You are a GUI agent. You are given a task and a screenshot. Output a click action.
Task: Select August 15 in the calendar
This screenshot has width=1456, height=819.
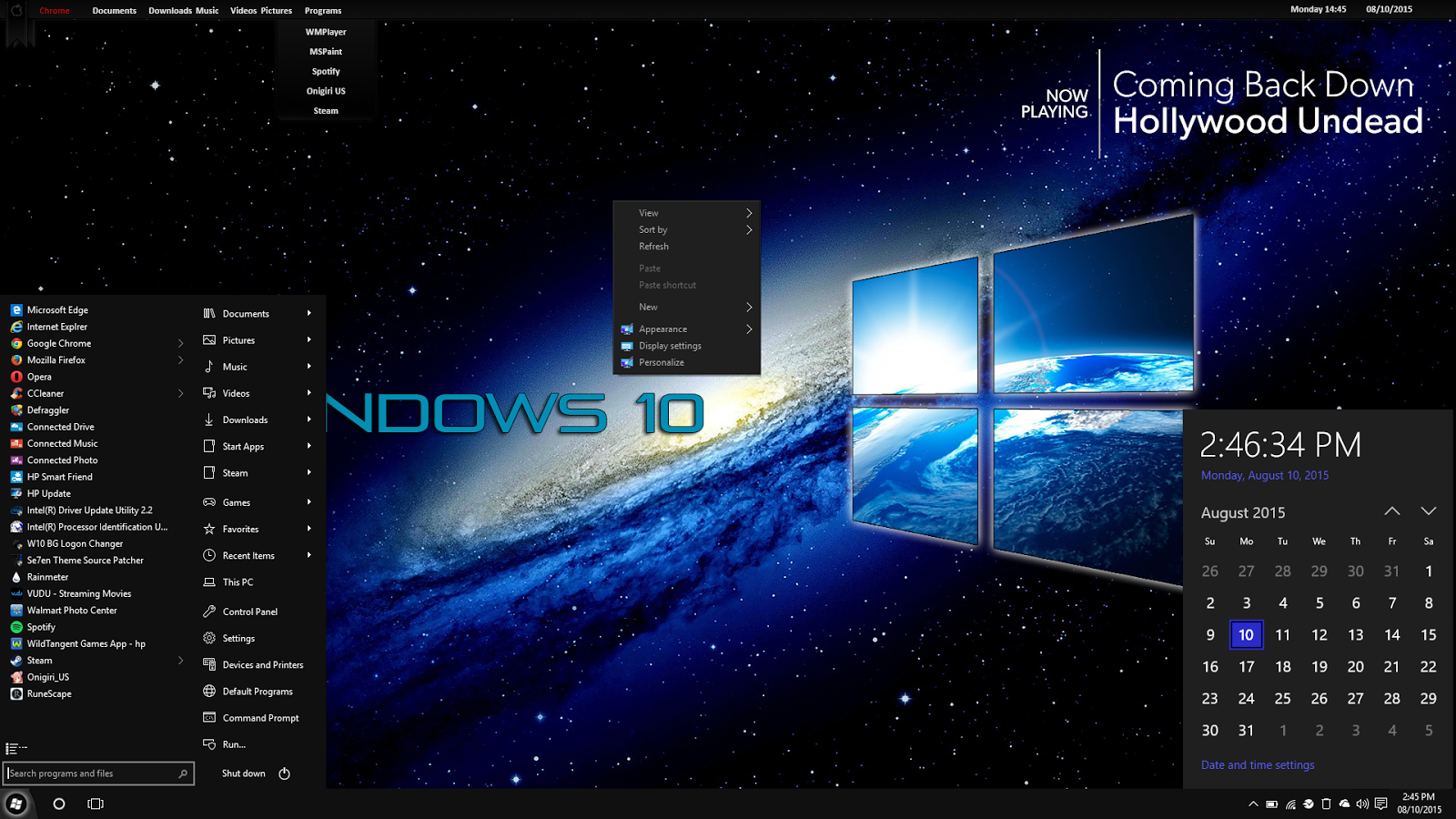click(1429, 635)
